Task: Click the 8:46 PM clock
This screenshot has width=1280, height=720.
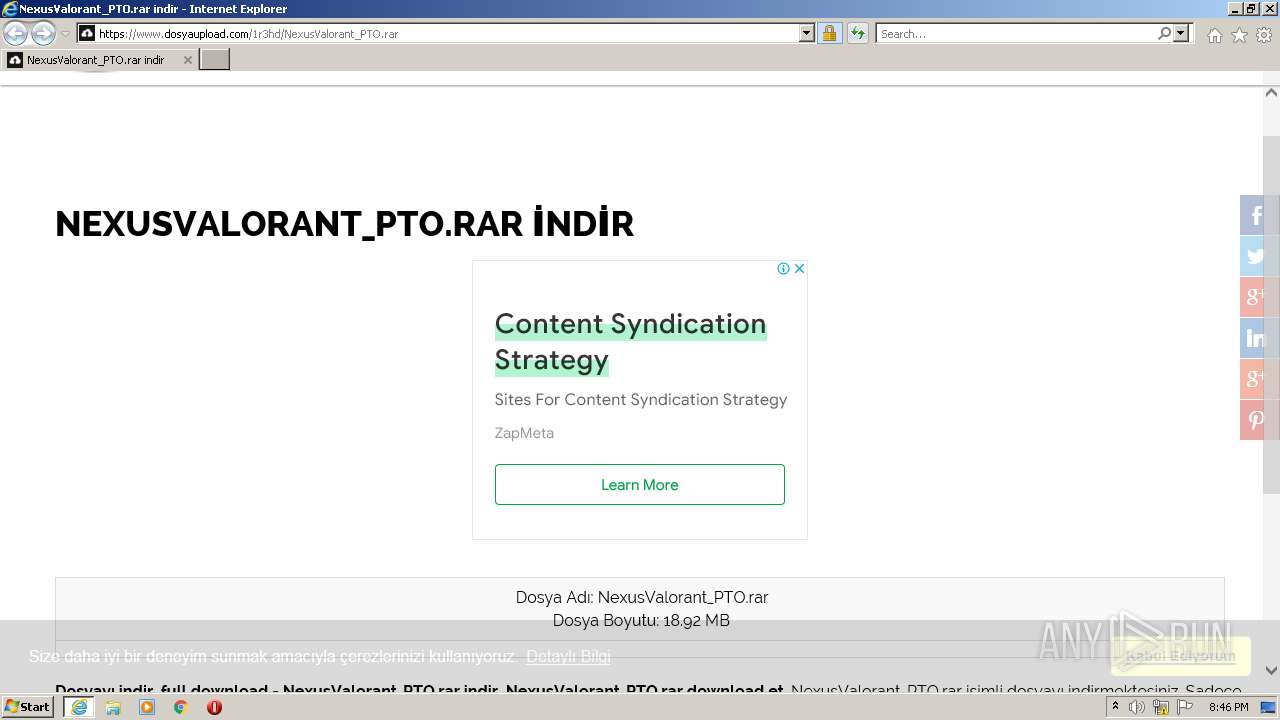Action: click(1228, 707)
